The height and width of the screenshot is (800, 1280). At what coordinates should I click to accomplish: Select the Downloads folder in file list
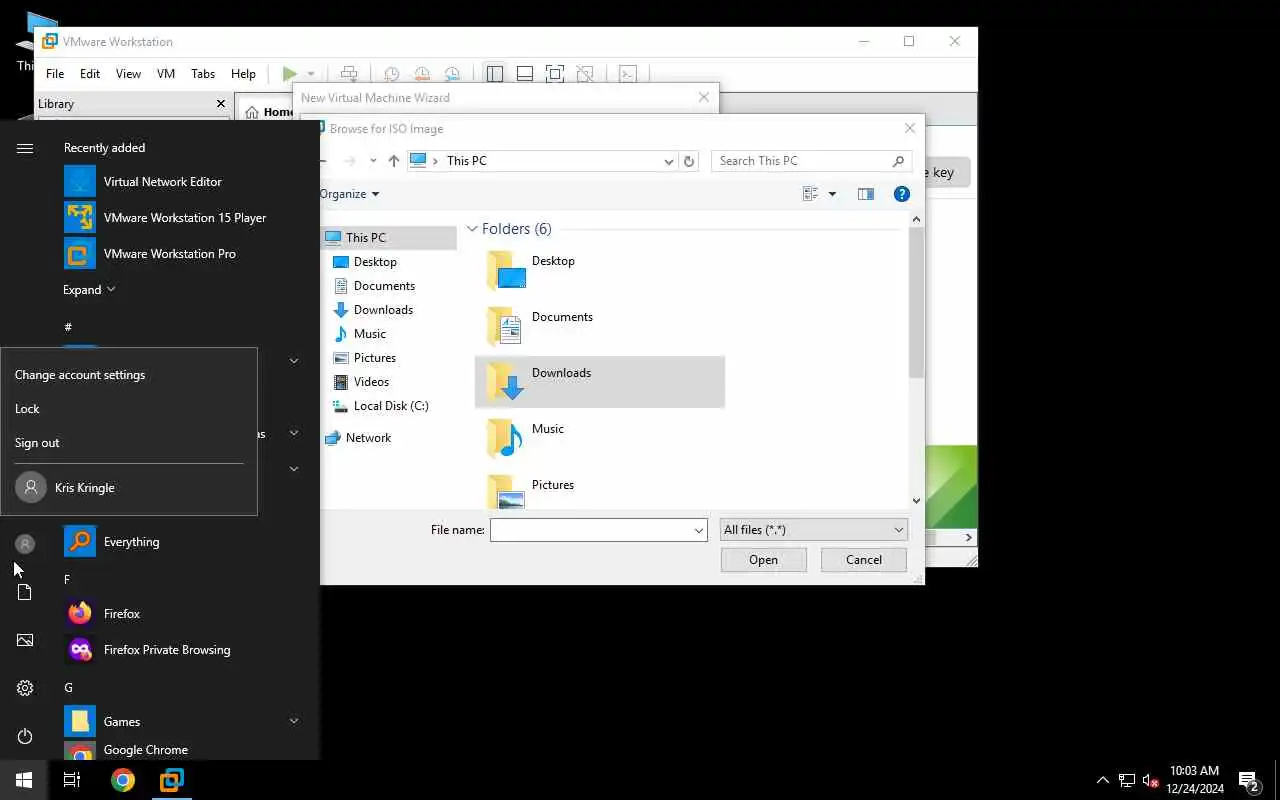[x=599, y=382]
